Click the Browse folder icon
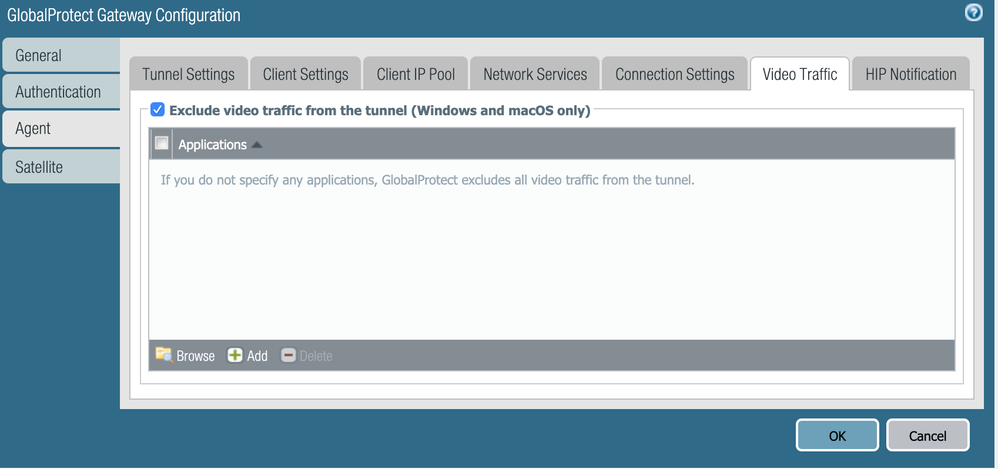 164,355
